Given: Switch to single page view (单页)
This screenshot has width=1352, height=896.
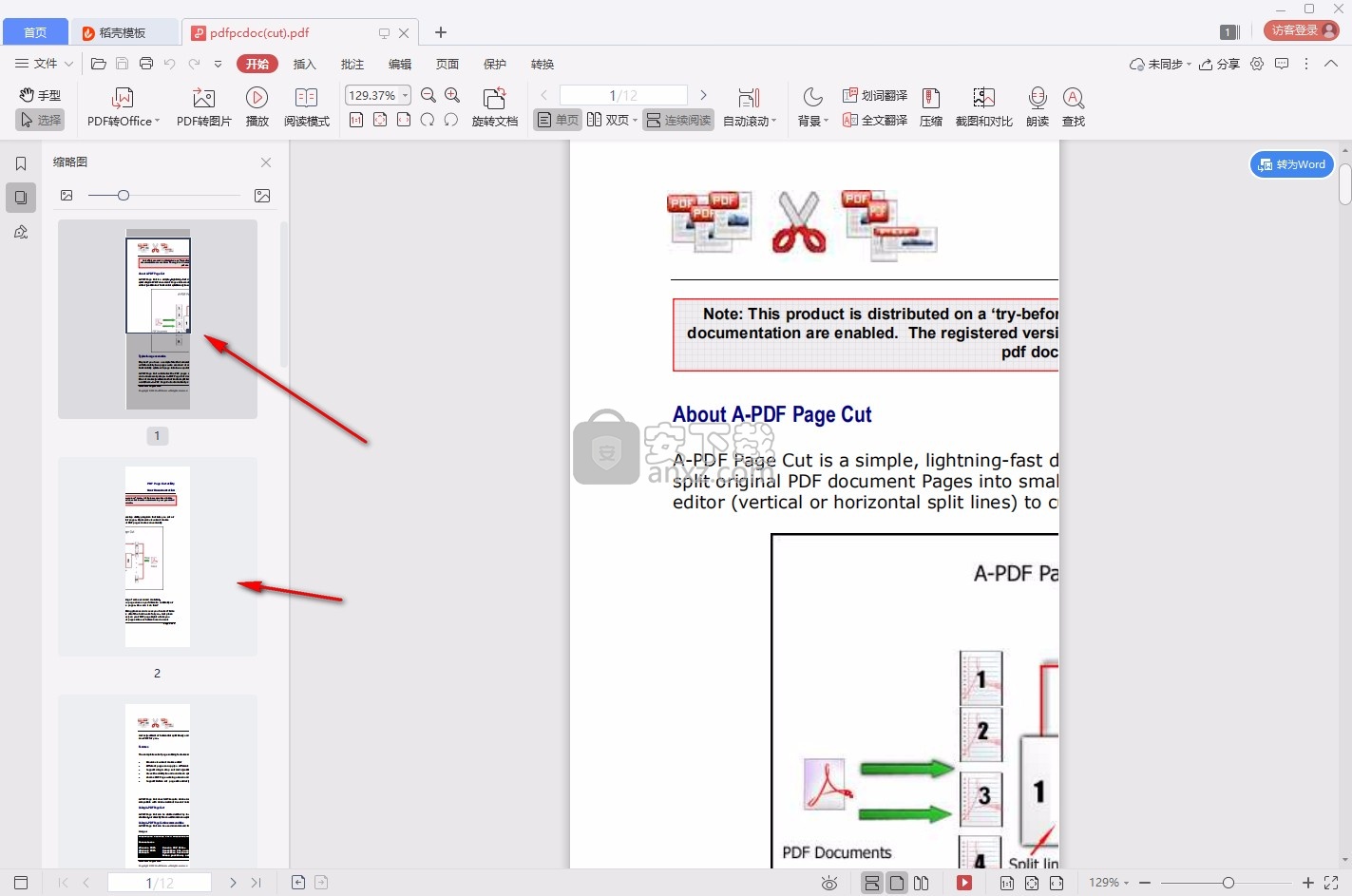Looking at the screenshot, I should tap(558, 120).
